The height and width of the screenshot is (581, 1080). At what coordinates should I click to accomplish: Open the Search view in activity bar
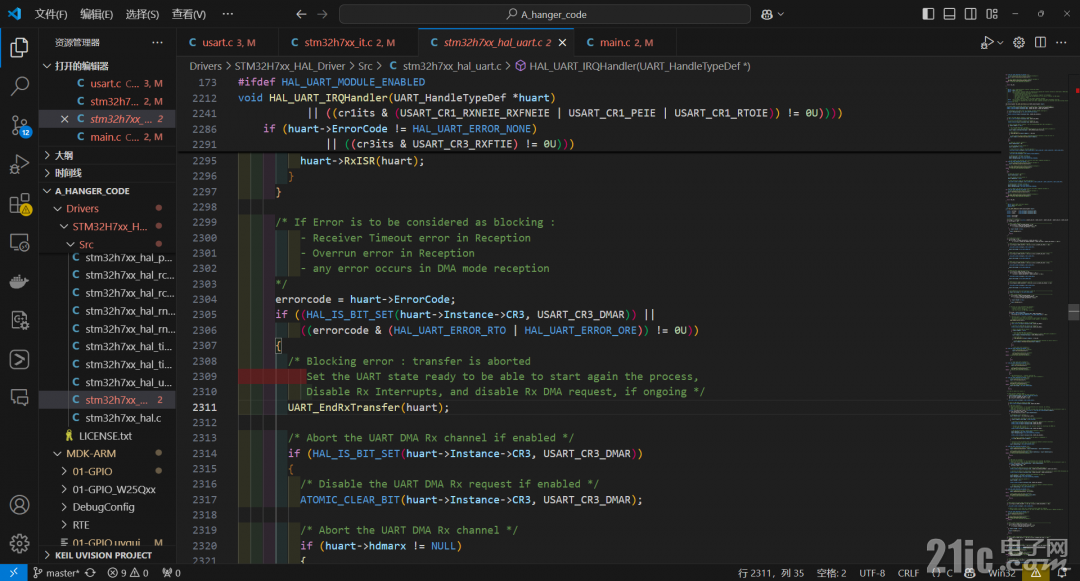pyautogui.click(x=19, y=86)
